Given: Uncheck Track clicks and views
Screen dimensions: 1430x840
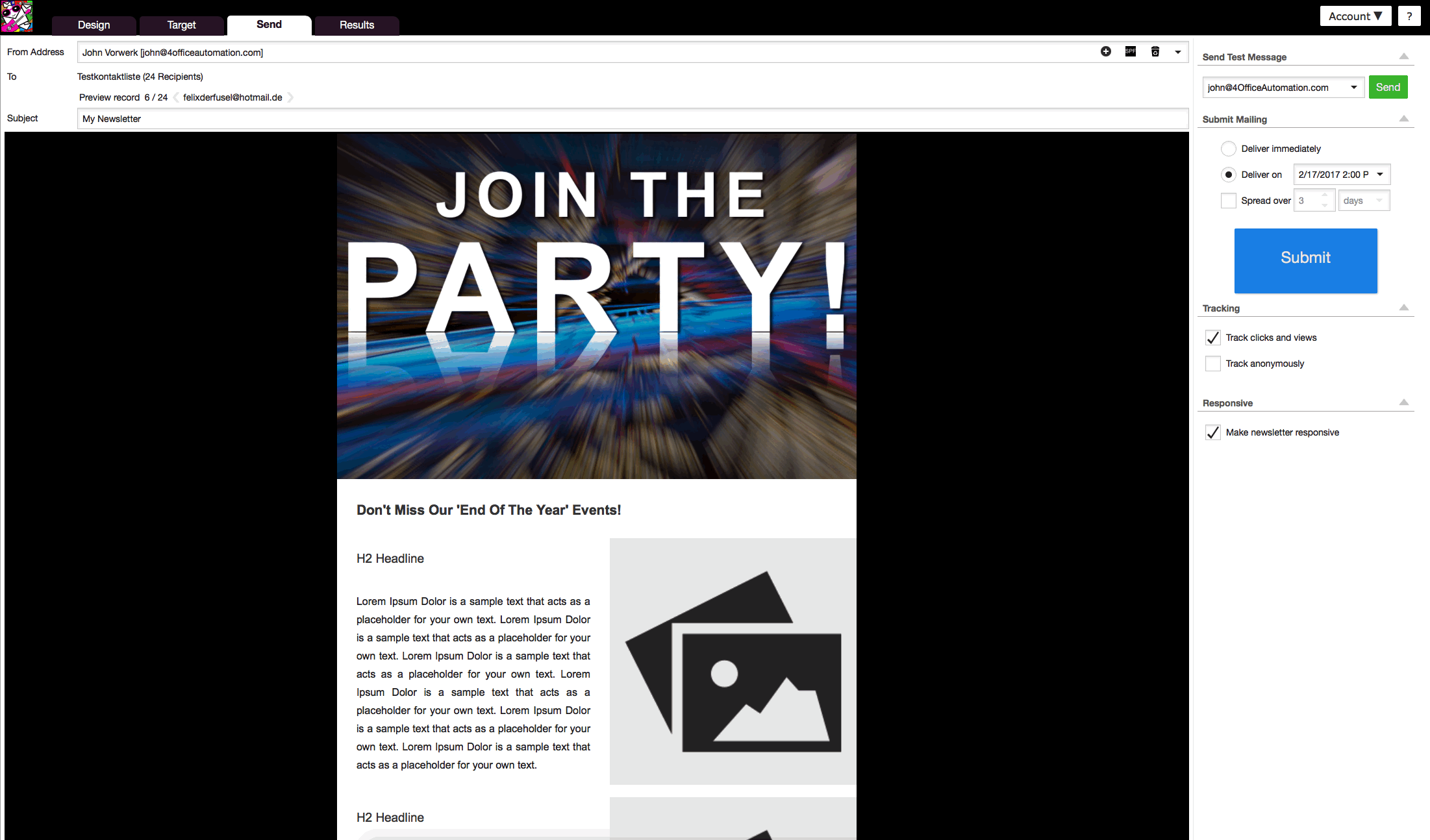Looking at the screenshot, I should tap(1213, 338).
